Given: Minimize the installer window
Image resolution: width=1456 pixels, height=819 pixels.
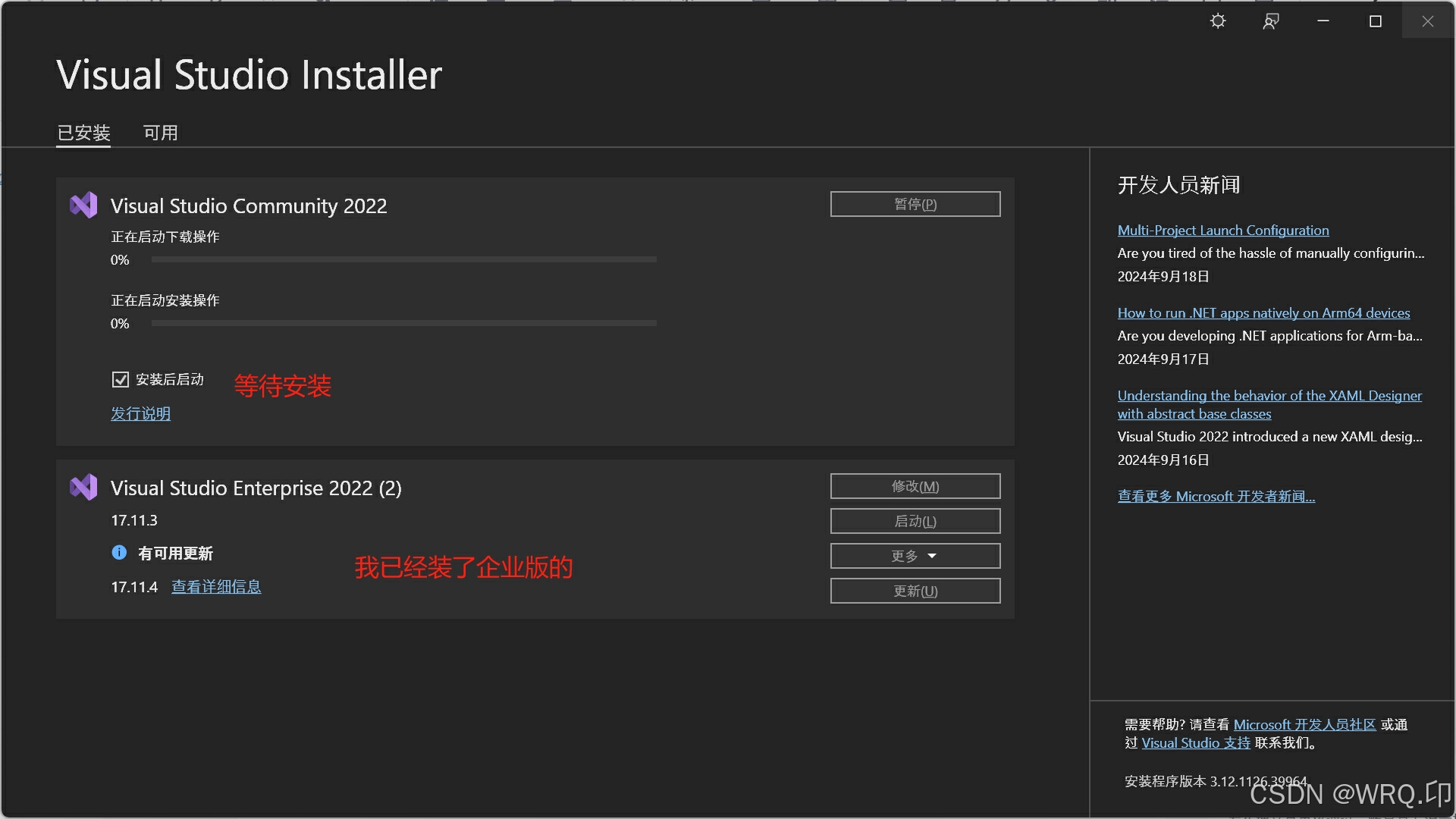Looking at the screenshot, I should [1323, 21].
